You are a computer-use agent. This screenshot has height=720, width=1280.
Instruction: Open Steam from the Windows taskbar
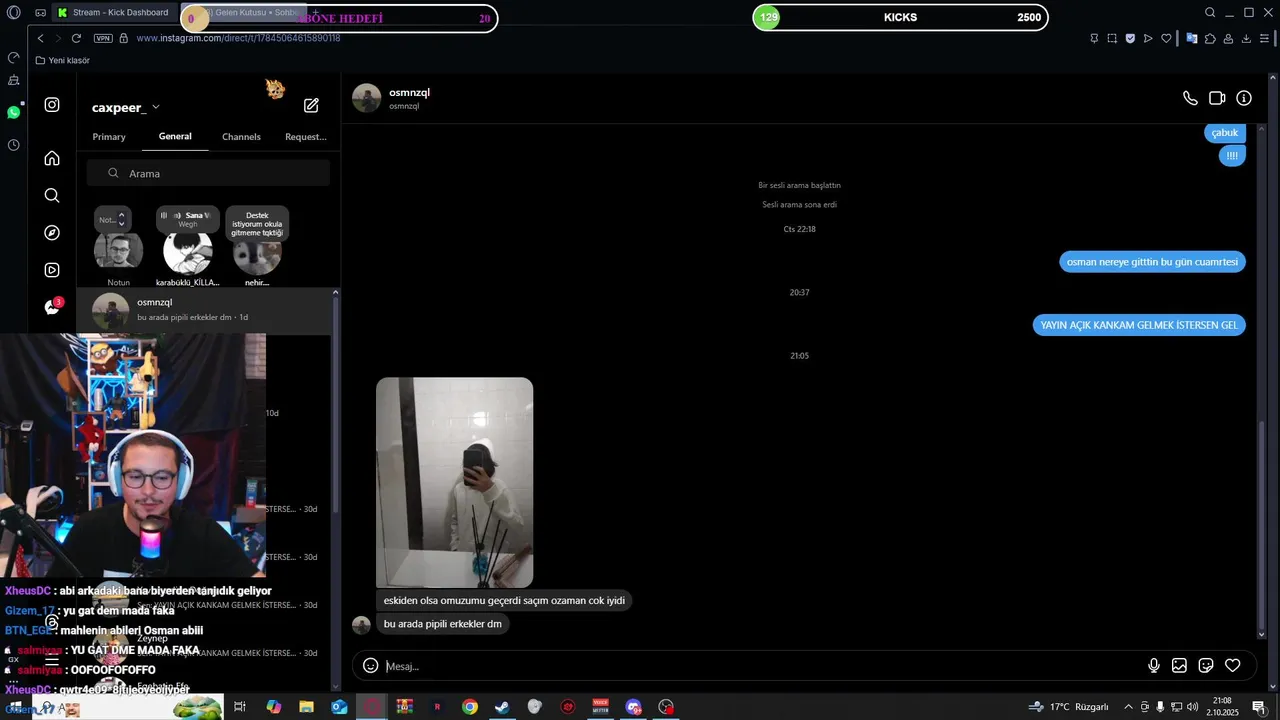(x=502, y=707)
